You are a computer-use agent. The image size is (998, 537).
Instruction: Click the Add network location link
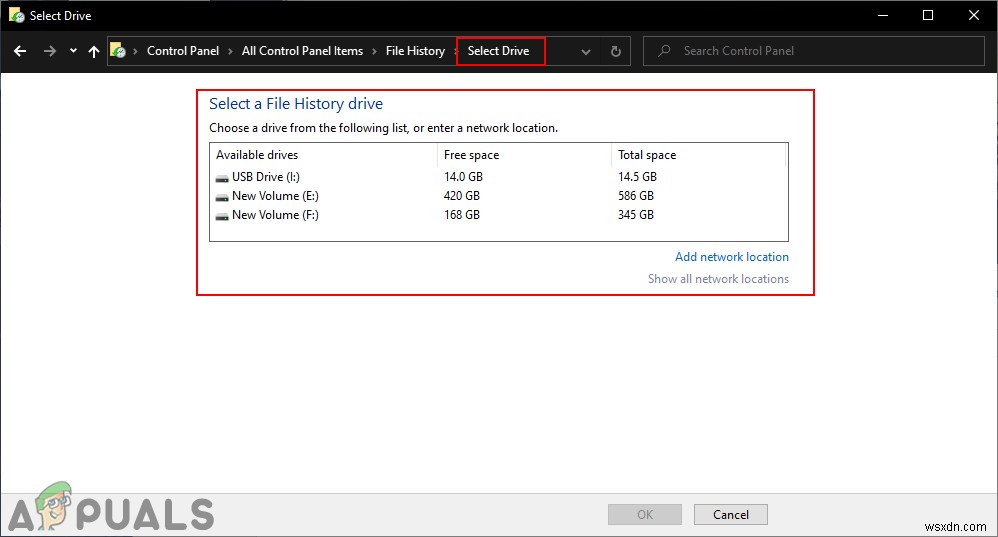[731, 257]
